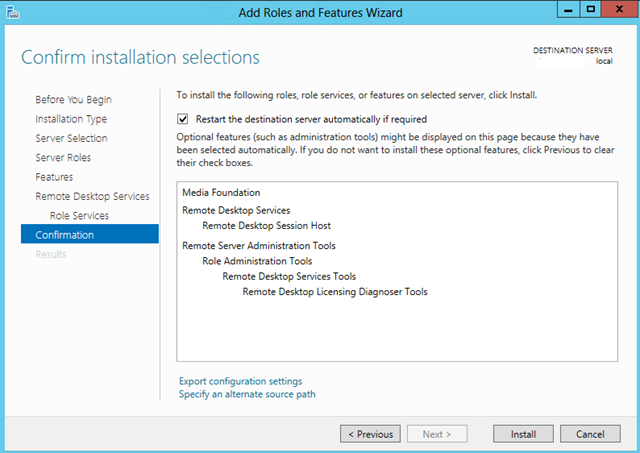Screen dimensions: 640x453
Task: Select the highlighted Confirmation step
Action: click(x=65, y=235)
